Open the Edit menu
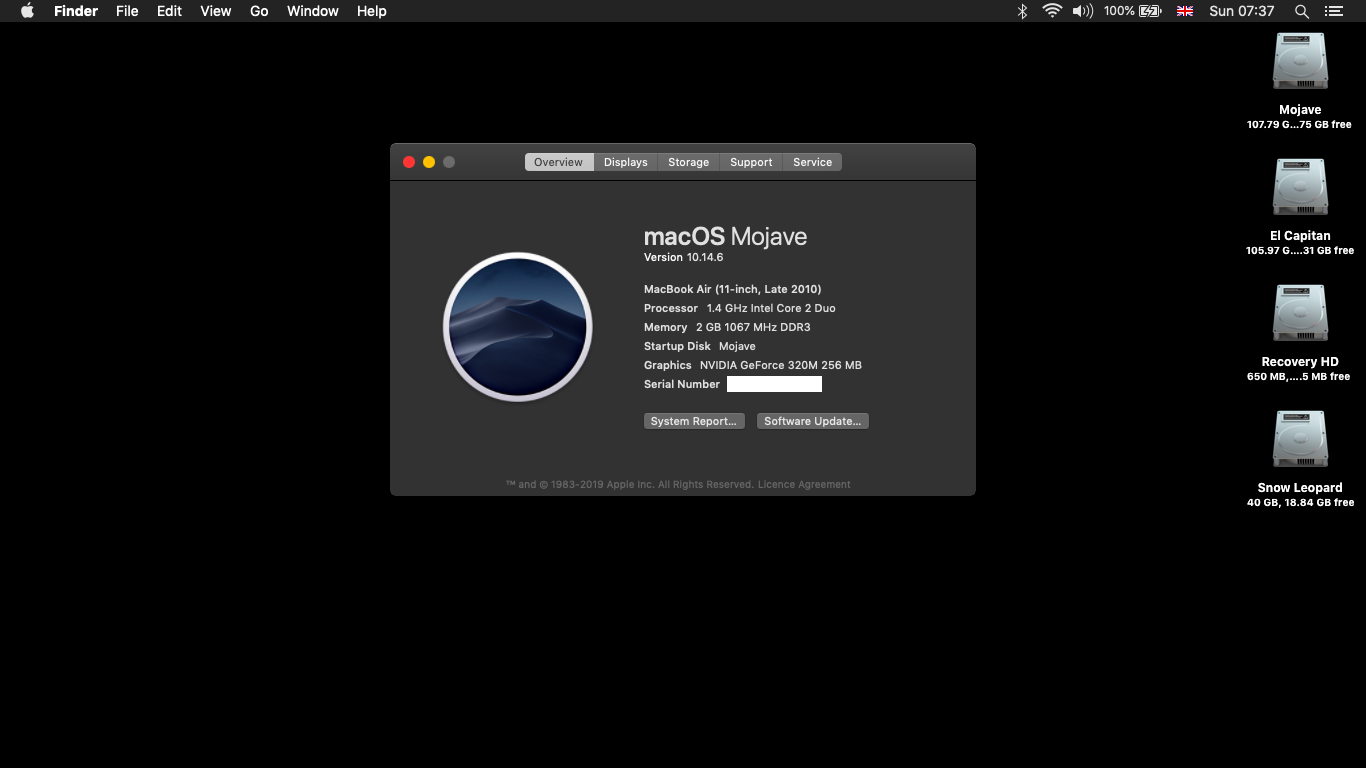The height and width of the screenshot is (768, 1366). pos(169,11)
